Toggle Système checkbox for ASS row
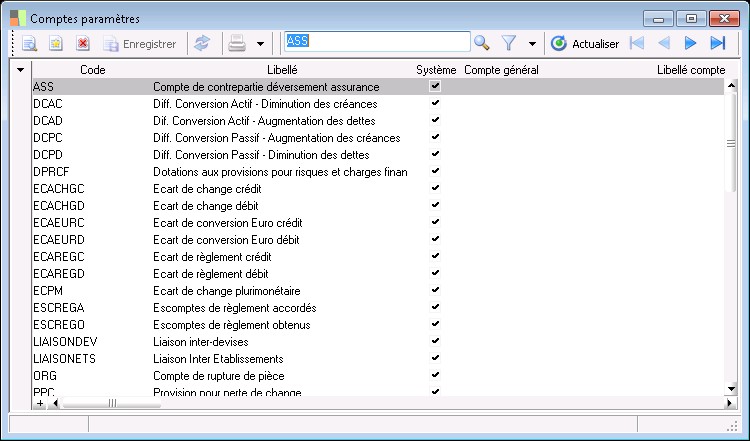This screenshot has height=441, width=750. click(435, 86)
